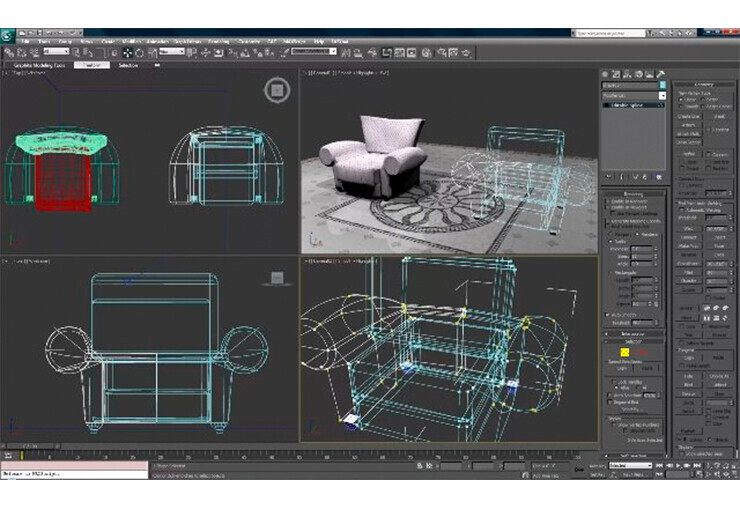Collapse the Rendering rollout header
This screenshot has width=740, height=508.
pos(633,194)
